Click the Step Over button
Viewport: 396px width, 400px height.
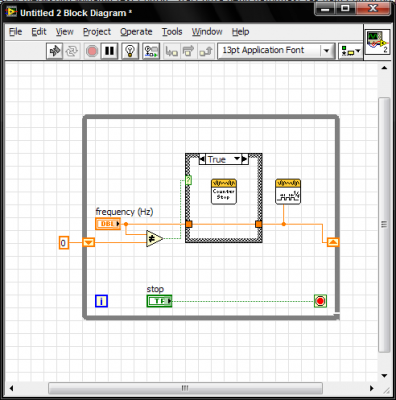pos(189,51)
